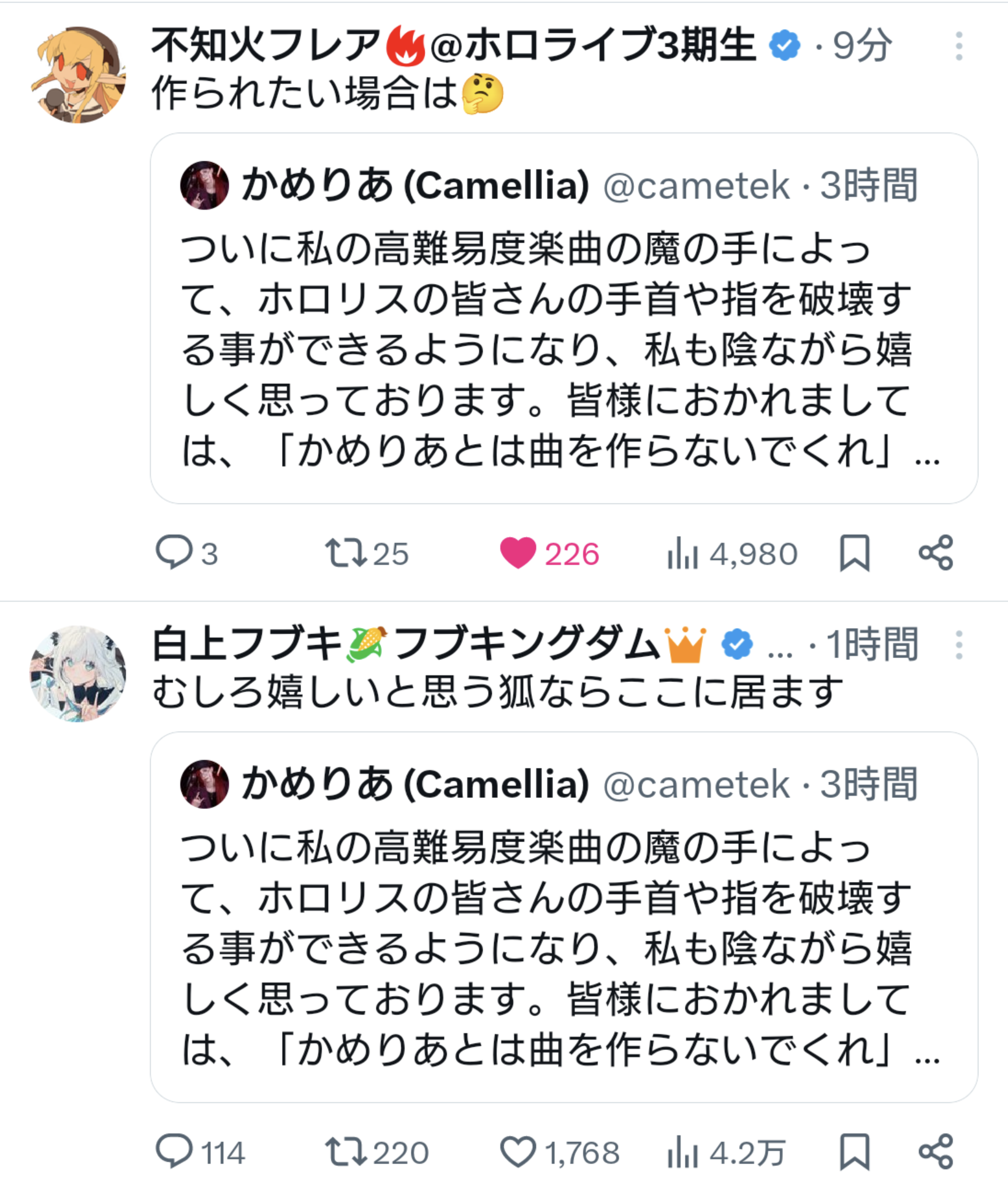
Task: Open reply on Flare's tweet
Action: point(174,553)
